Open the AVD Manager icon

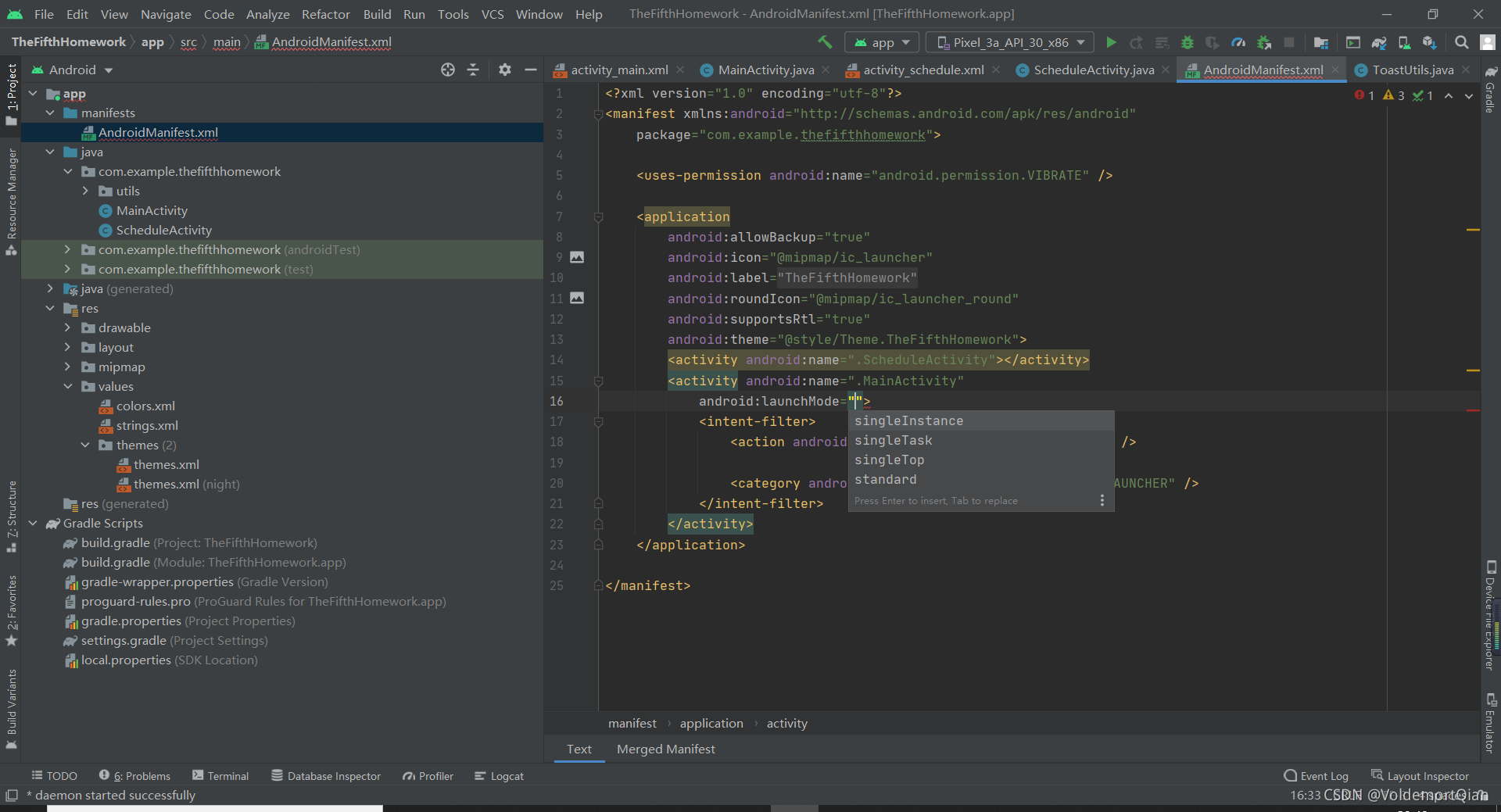click(x=1404, y=42)
